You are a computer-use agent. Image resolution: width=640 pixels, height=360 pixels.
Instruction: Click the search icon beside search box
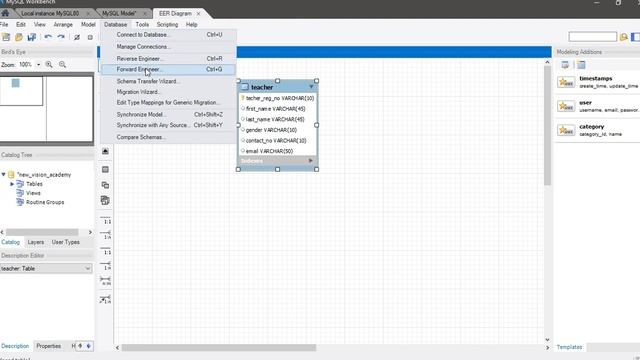pos(624,37)
